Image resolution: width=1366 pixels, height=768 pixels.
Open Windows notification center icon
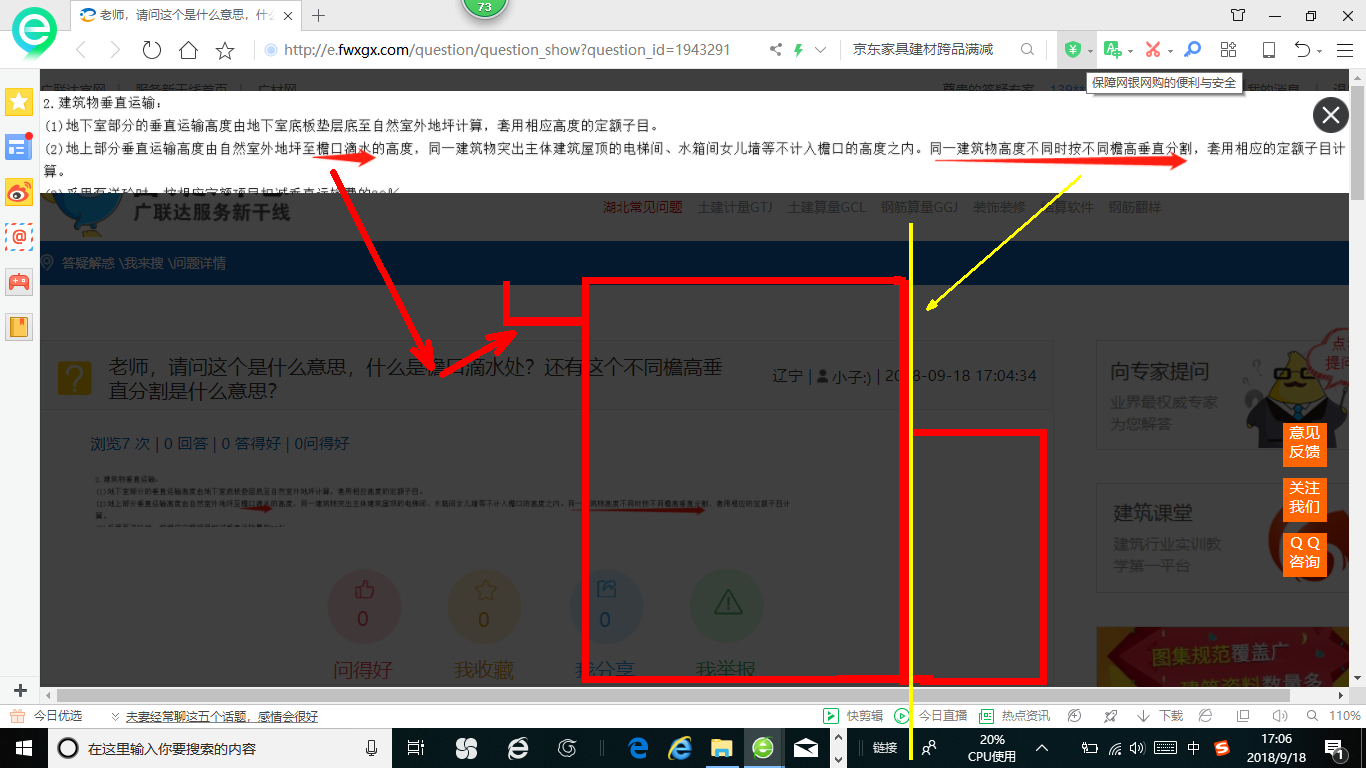click(x=1334, y=748)
